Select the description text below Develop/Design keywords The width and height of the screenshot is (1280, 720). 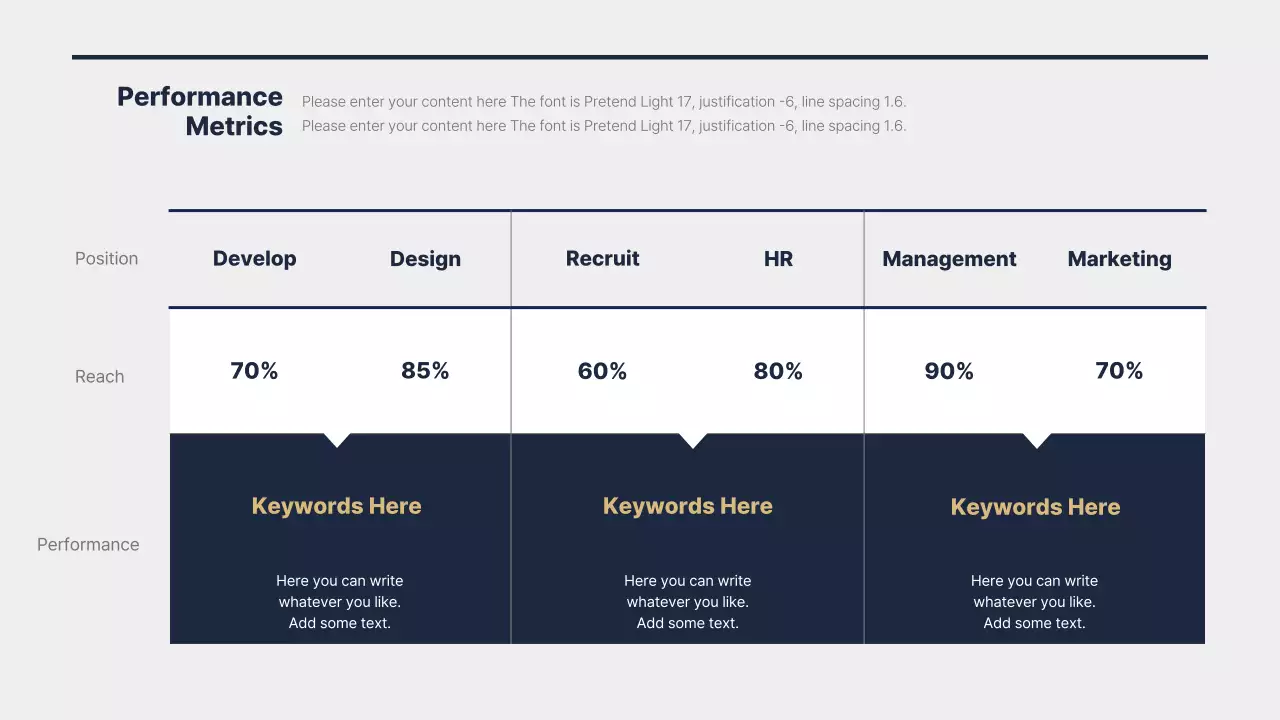click(x=340, y=602)
